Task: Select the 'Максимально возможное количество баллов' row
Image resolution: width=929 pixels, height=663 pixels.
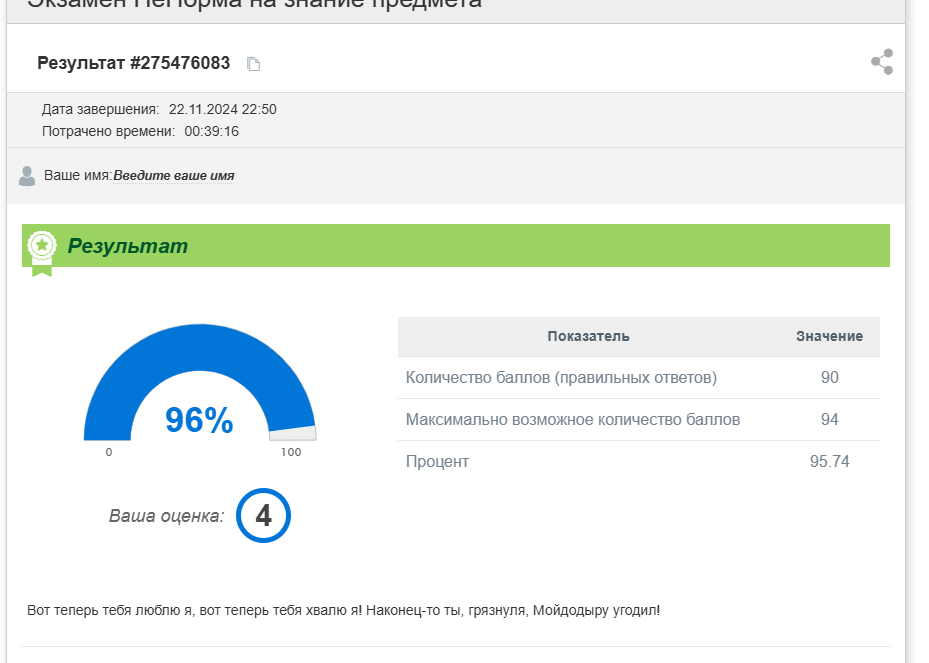Action: click(x=572, y=419)
